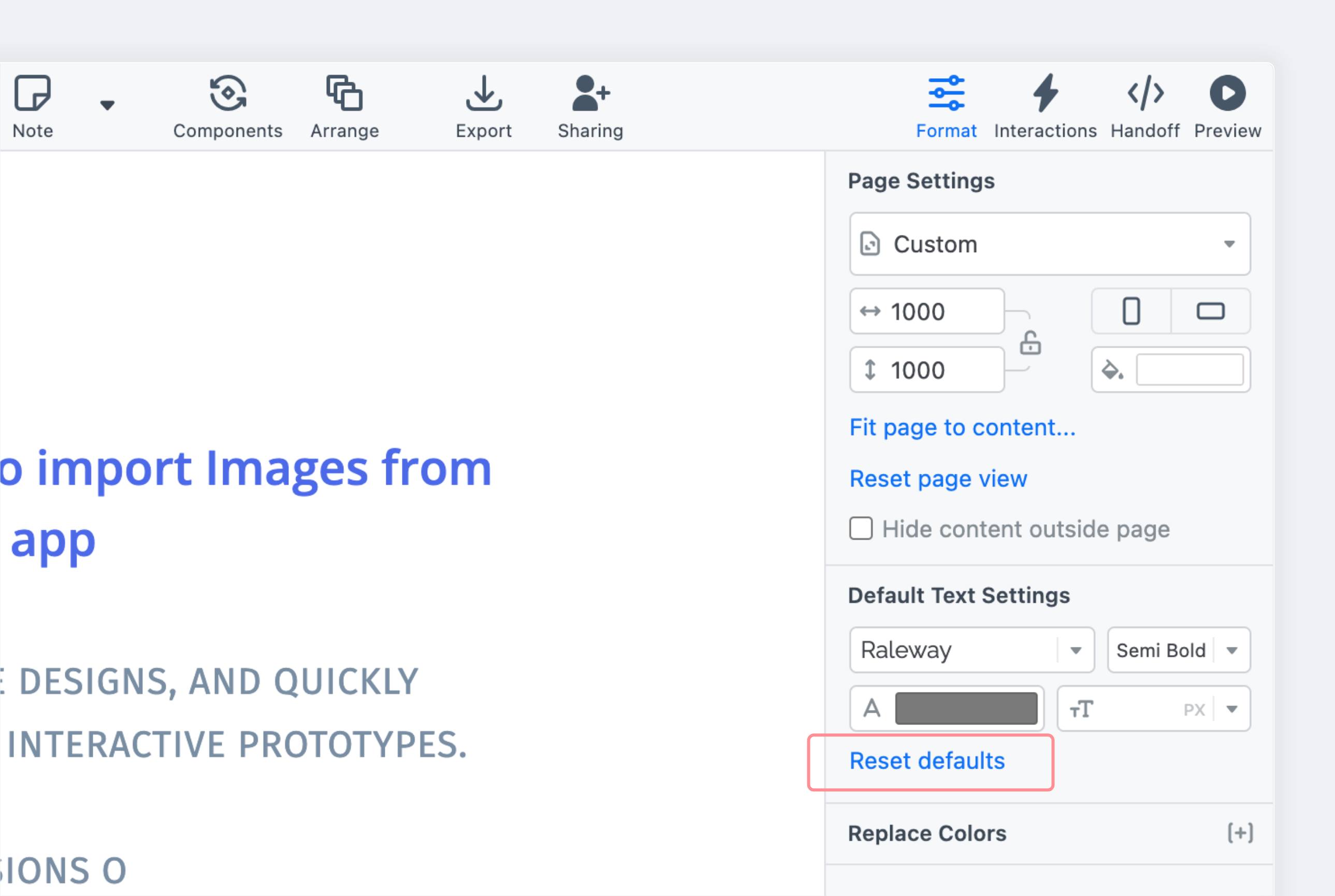Screen dimensions: 1335x896
Task: Open the Components panel icon
Action: coord(228,93)
